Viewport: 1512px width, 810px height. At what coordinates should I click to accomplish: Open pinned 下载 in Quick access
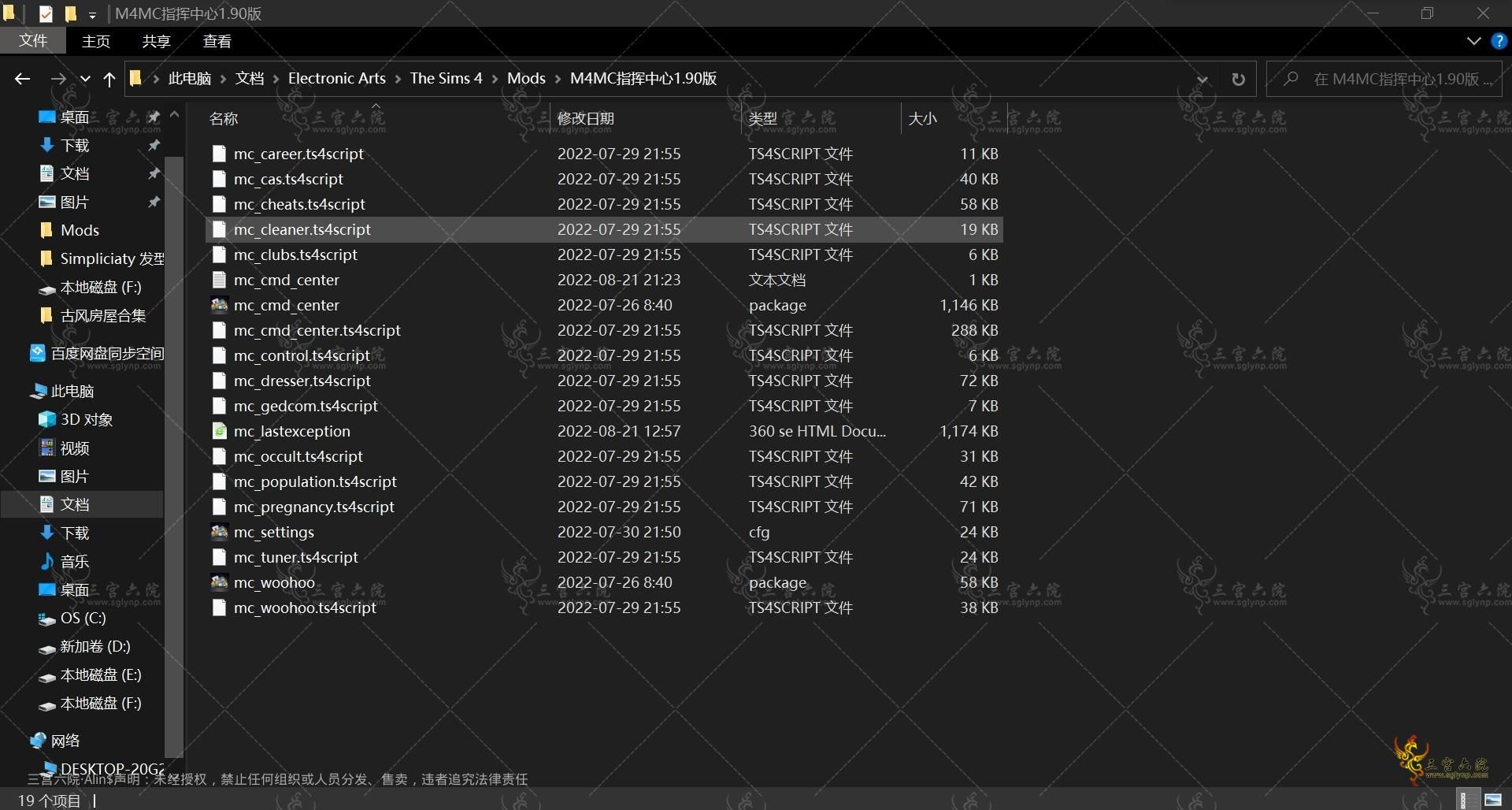75,145
